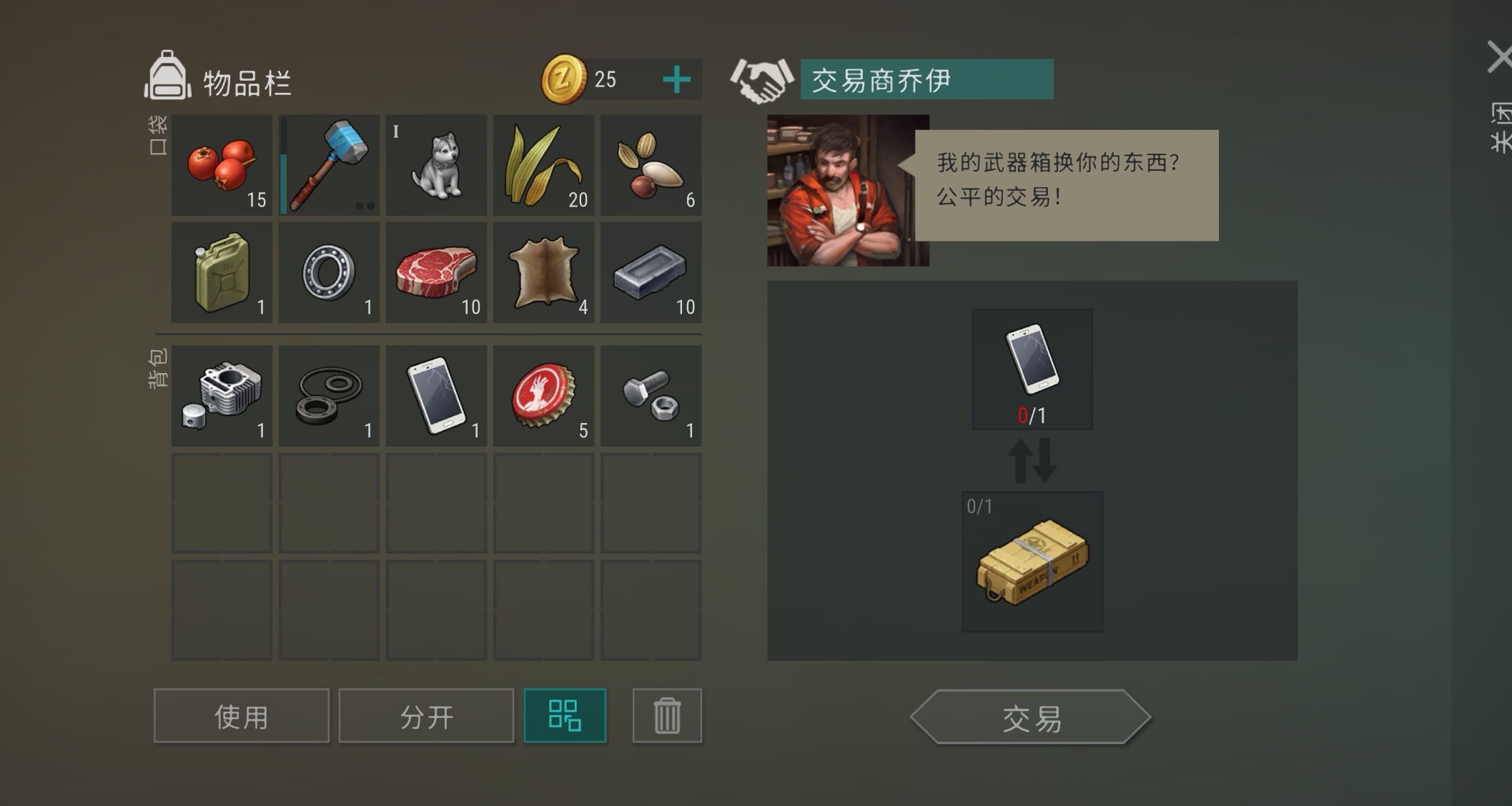Select the broken phone in backpack
This screenshot has width=1512, height=806.
point(436,396)
